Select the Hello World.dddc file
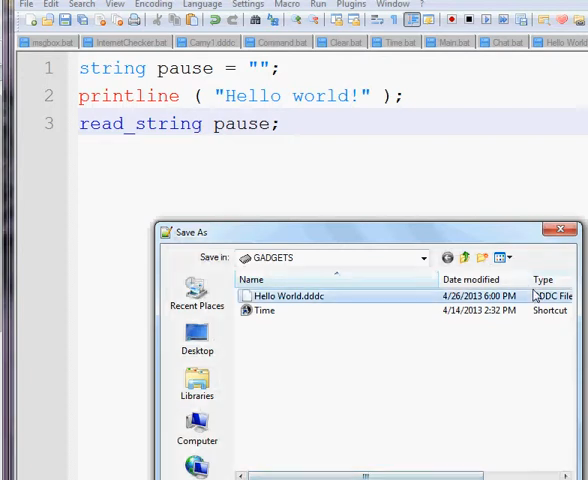Screen dimensions: 588x480 pyautogui.click(x=289, y=296)
